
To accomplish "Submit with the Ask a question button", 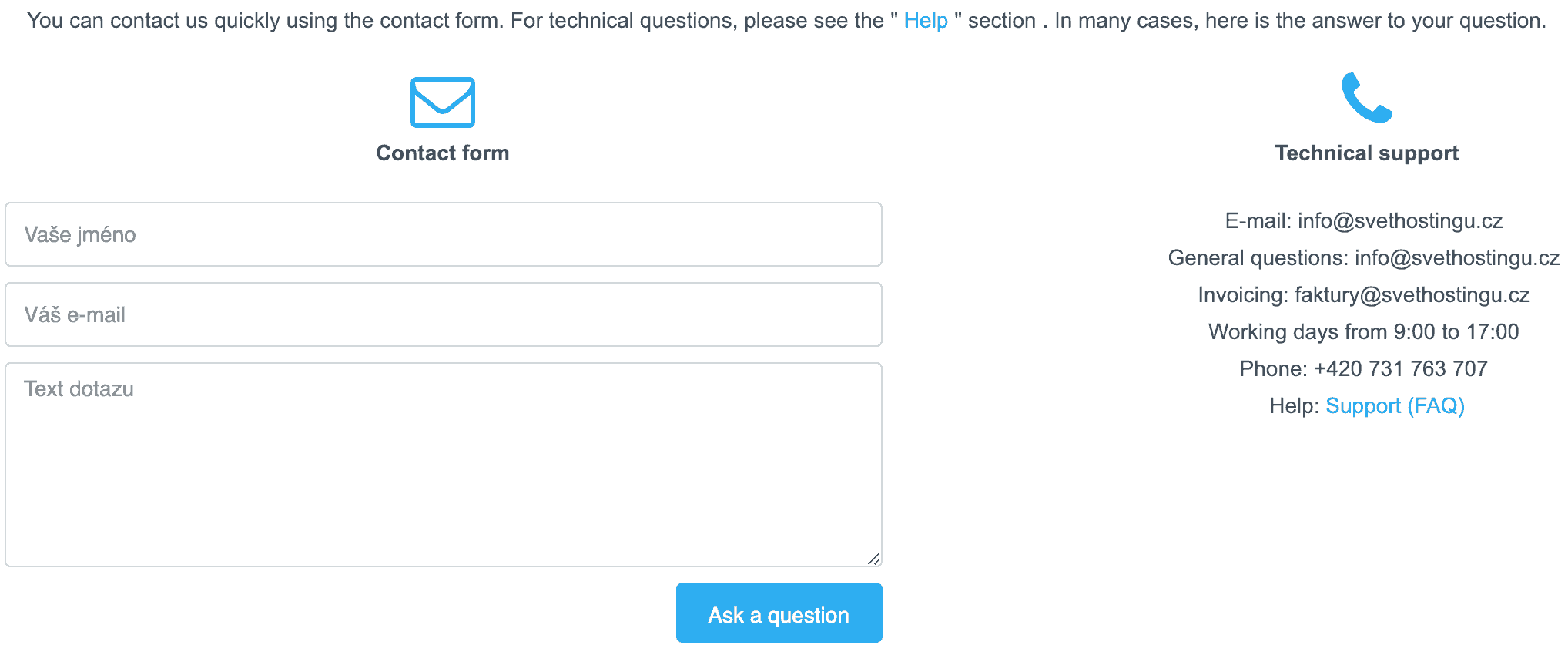I will click(x=779, y=613).
